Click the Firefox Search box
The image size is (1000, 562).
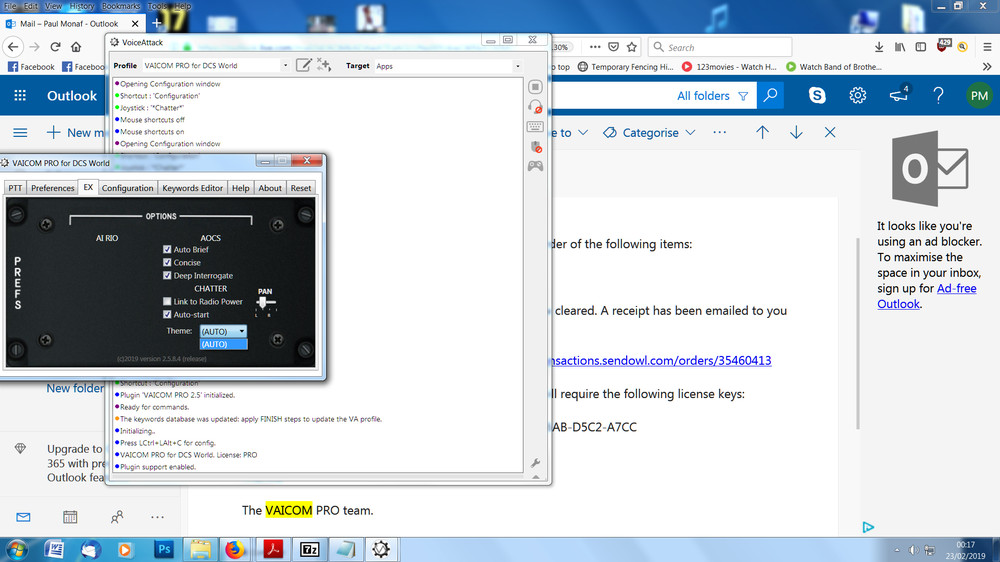tap(720, 47)
